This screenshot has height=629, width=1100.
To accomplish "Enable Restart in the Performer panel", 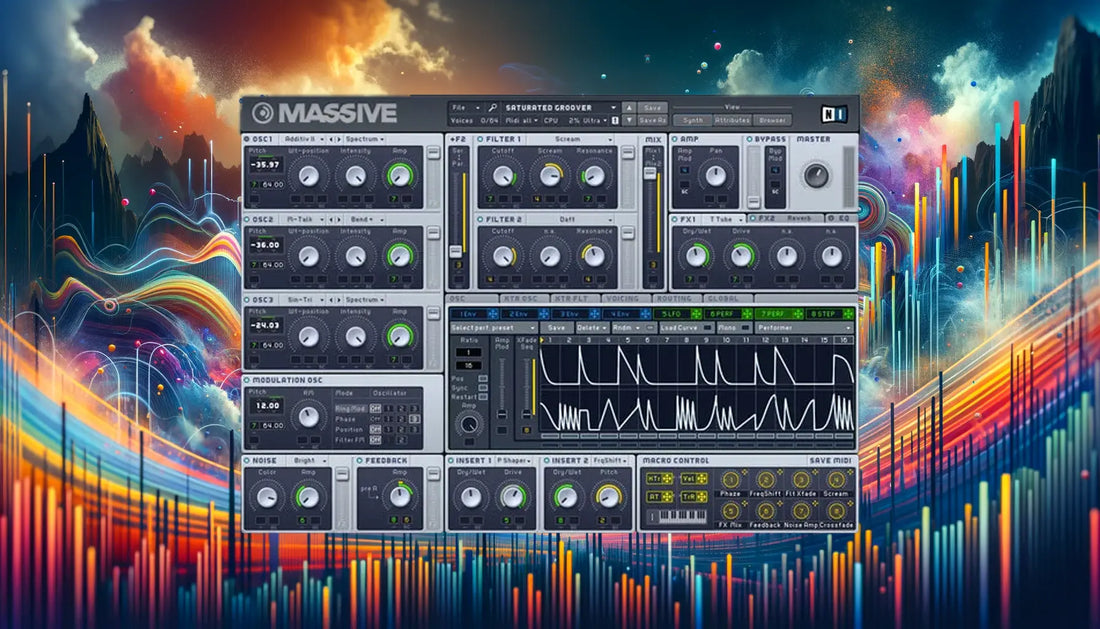I will [484, 395].
